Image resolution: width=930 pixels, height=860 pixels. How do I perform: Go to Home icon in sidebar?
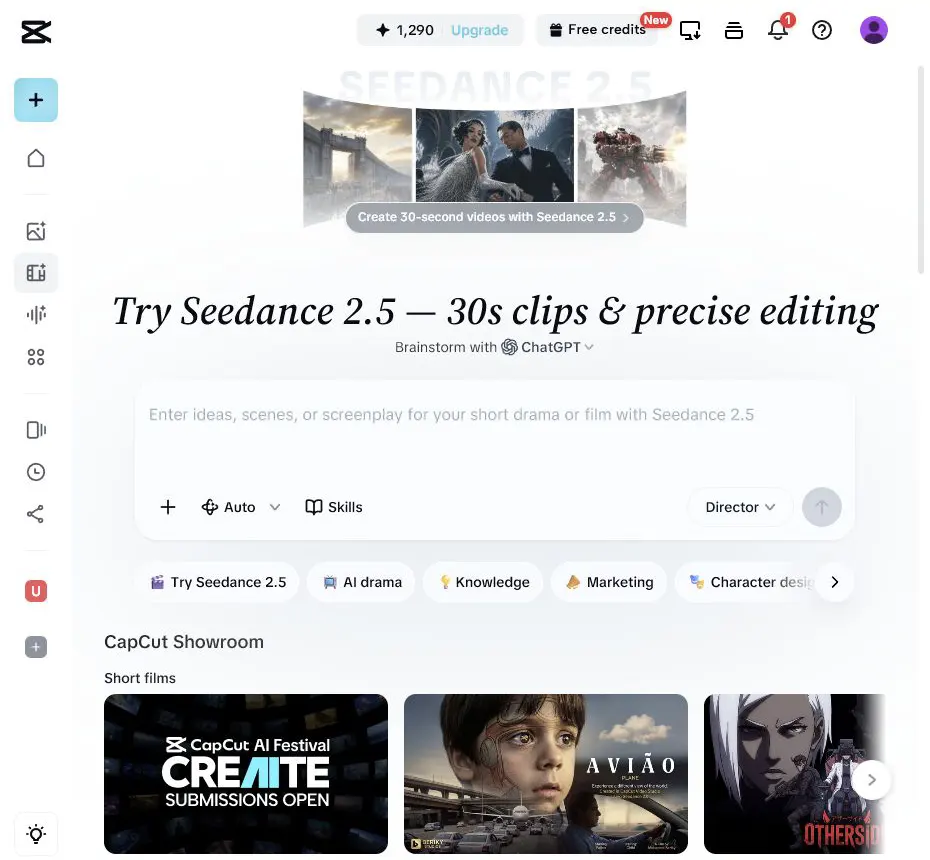[36, 158]
